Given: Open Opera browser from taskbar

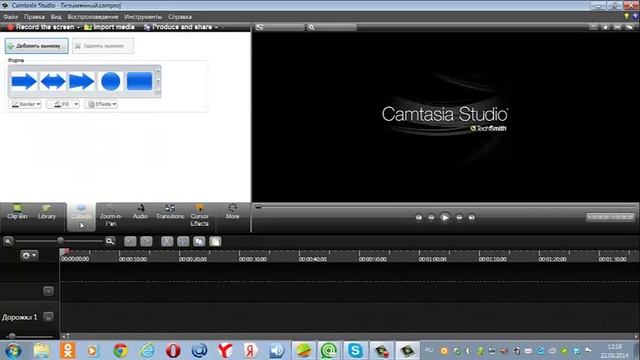Looking at the screenshot, I should click(x=173, y=351).
